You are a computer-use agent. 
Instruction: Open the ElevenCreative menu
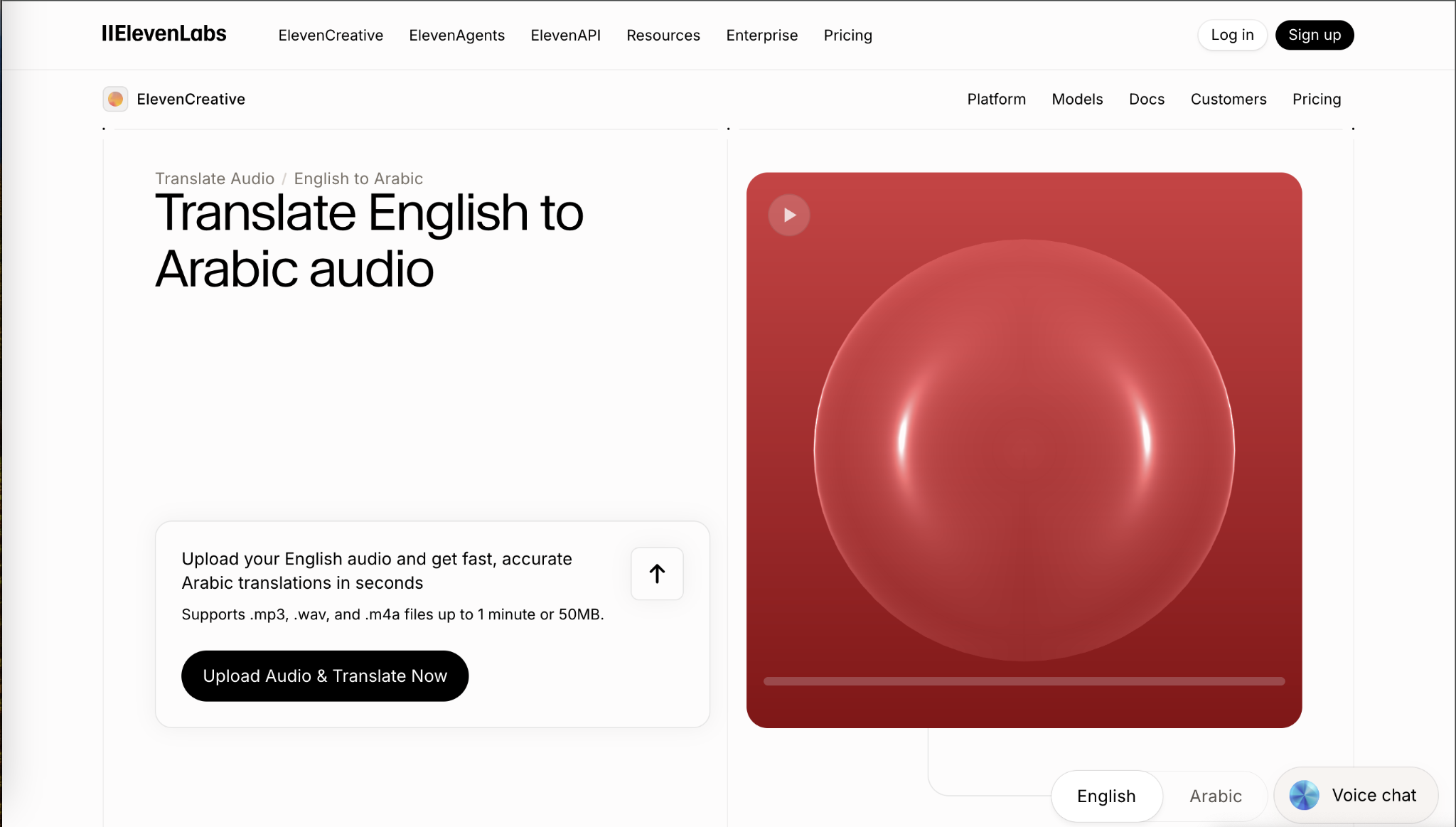pos(331,35)
